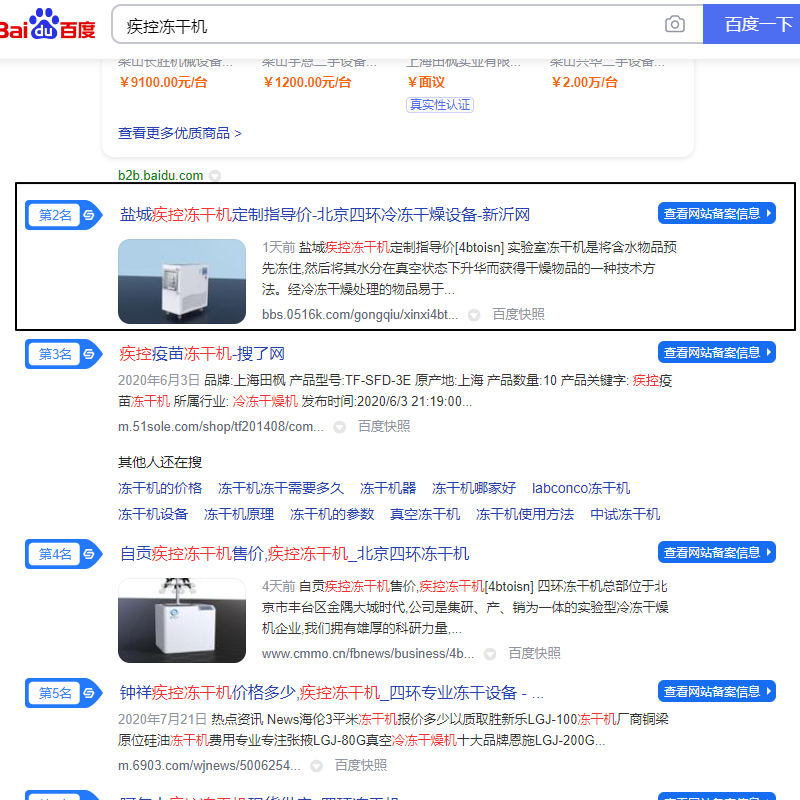
Task: Open the m.51sole.com/shop URL link
Action: tap(220, 426)
